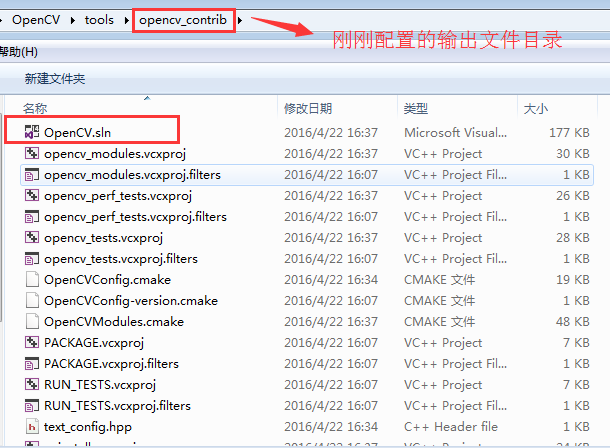The width and height of the screenshot is (610, 448).
Task: Click the OpenCVConfig.cmake blank file icon
Action: click(32, 279)
